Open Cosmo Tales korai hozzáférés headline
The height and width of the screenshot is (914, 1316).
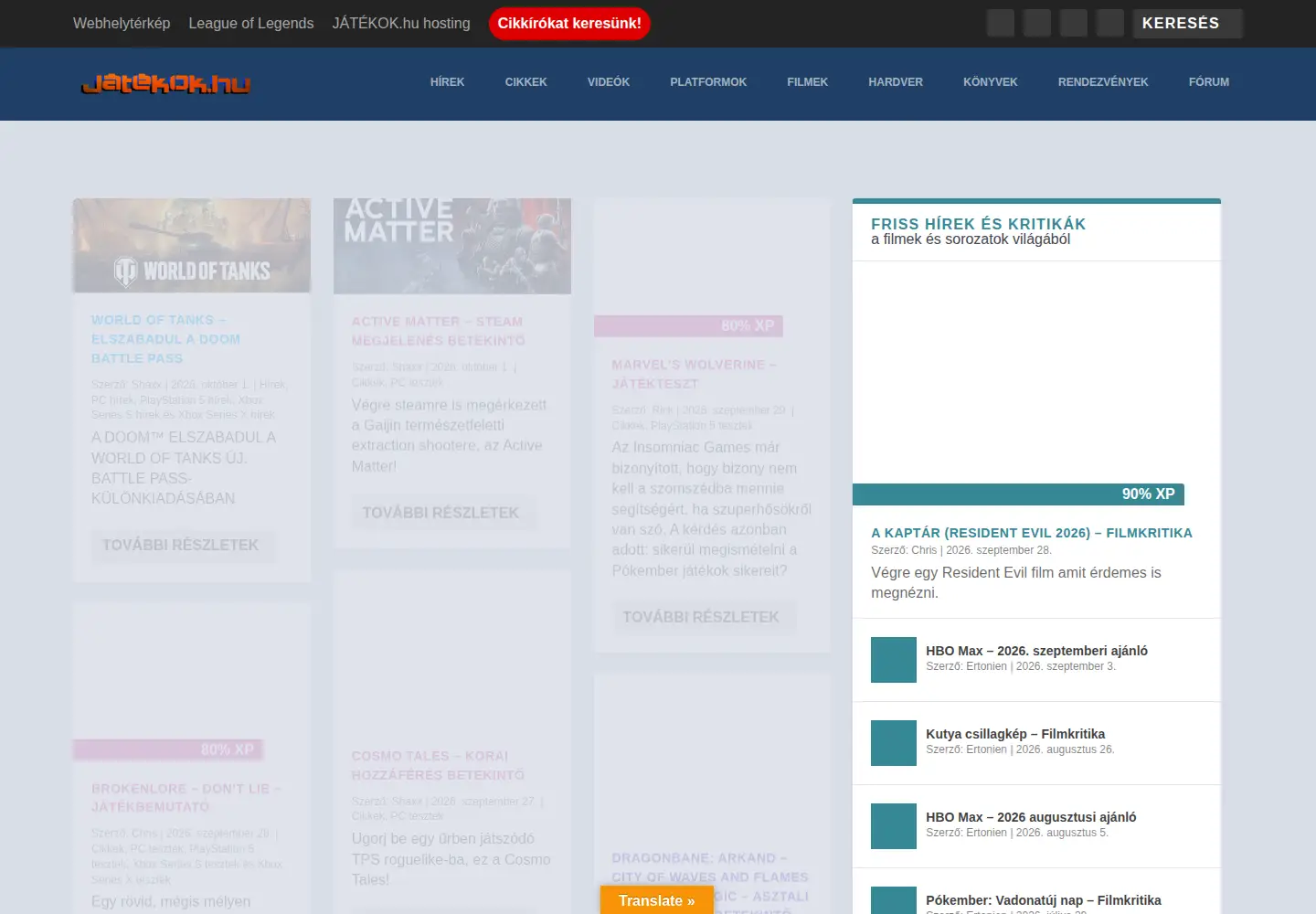[439, 765]
